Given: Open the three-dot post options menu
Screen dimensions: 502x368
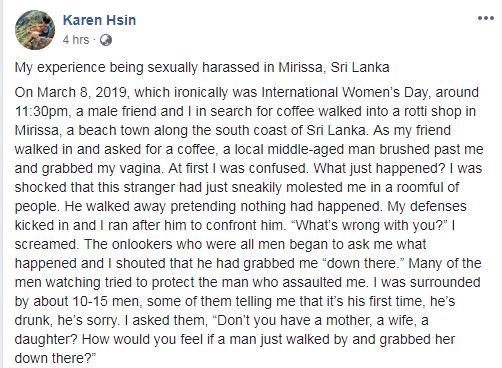Looking at the screenshot, I should [485, 18].
